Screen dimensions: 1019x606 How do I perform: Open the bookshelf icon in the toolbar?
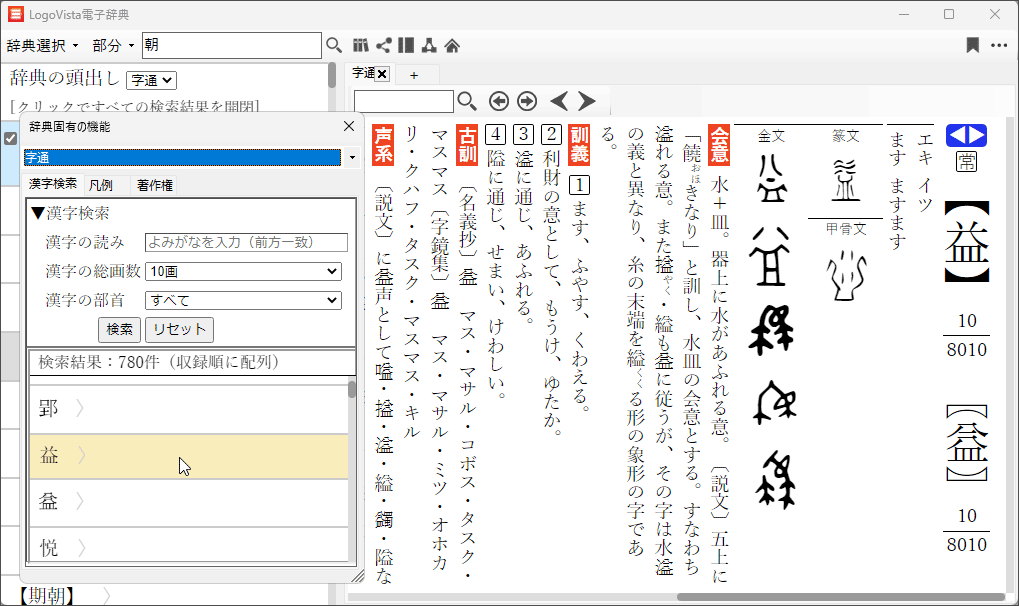pyautogui.click(x=361, y=45)
